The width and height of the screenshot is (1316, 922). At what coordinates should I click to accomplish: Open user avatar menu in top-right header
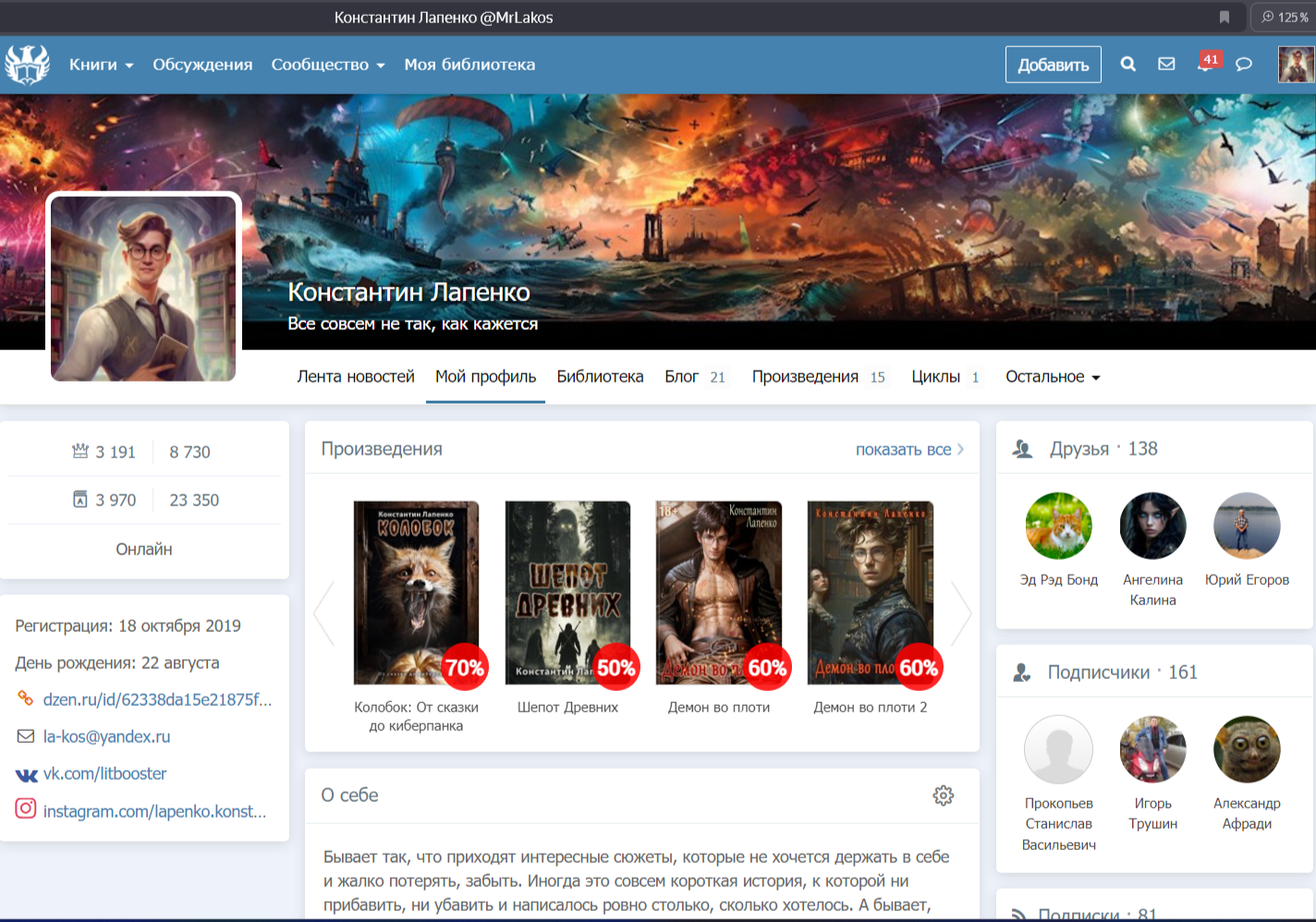1296,65
